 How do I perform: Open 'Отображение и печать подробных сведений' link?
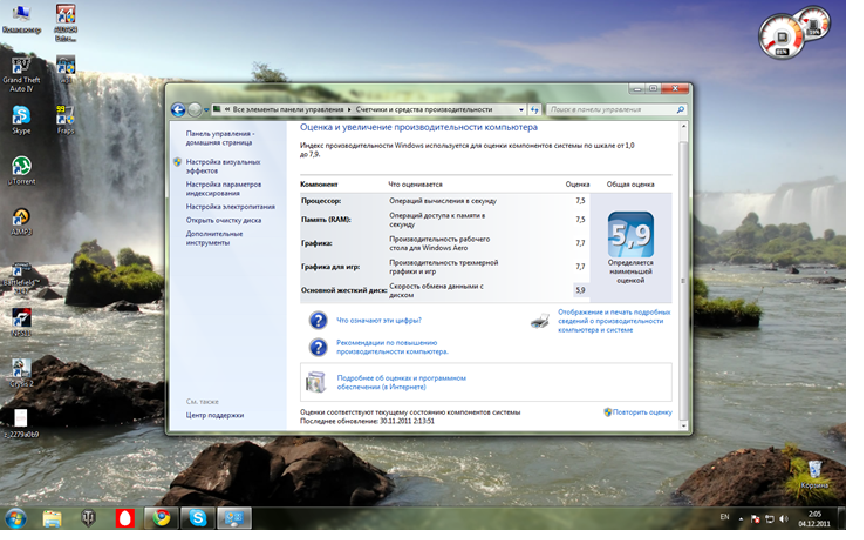[614, 321]
